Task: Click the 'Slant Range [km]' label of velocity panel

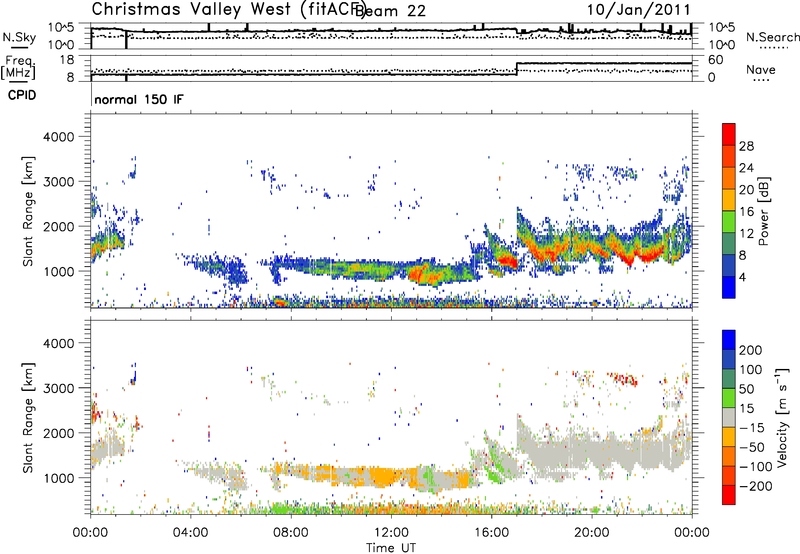Action: click(x=28, y=417)
